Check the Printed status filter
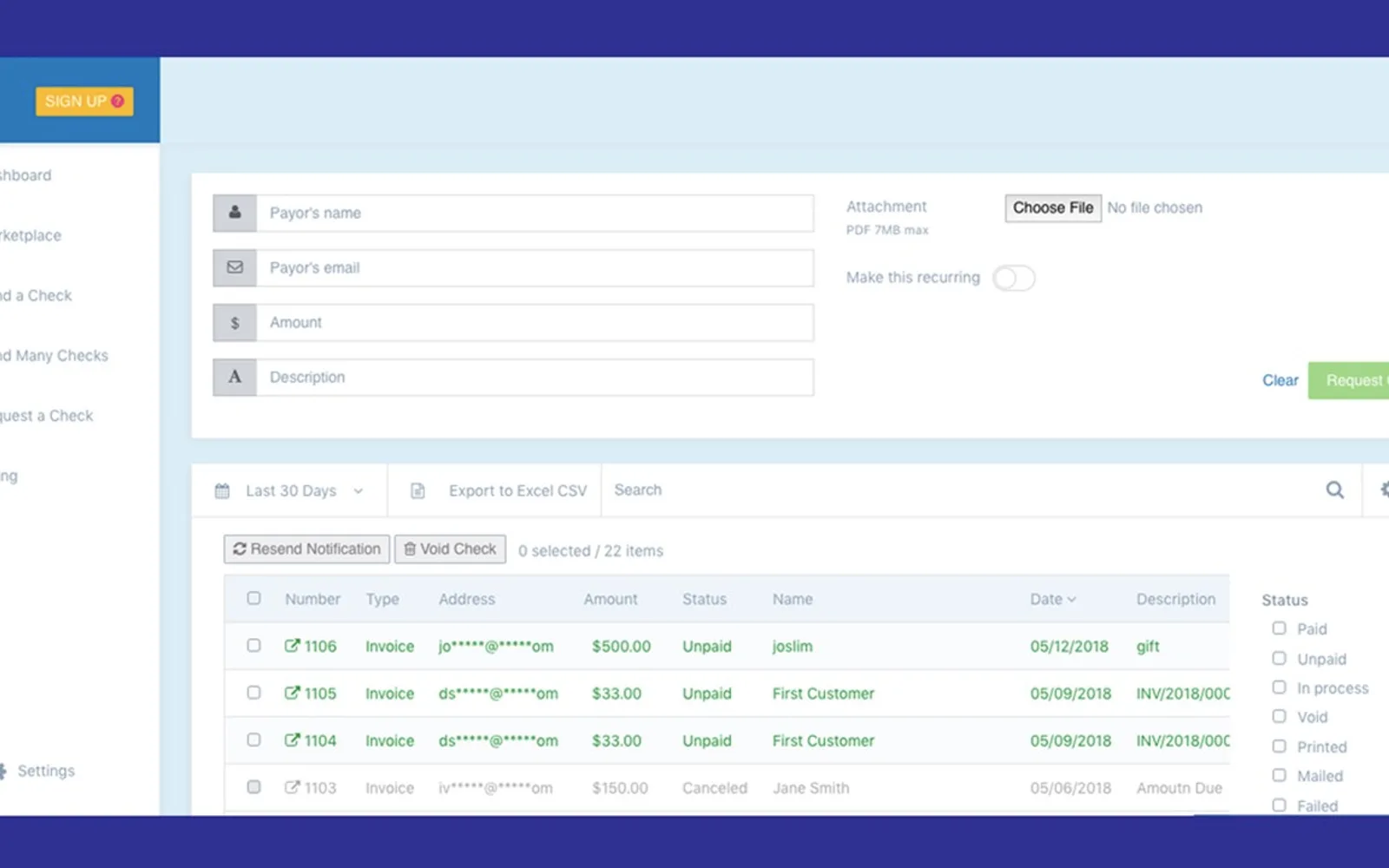 tap(1279, 746)
